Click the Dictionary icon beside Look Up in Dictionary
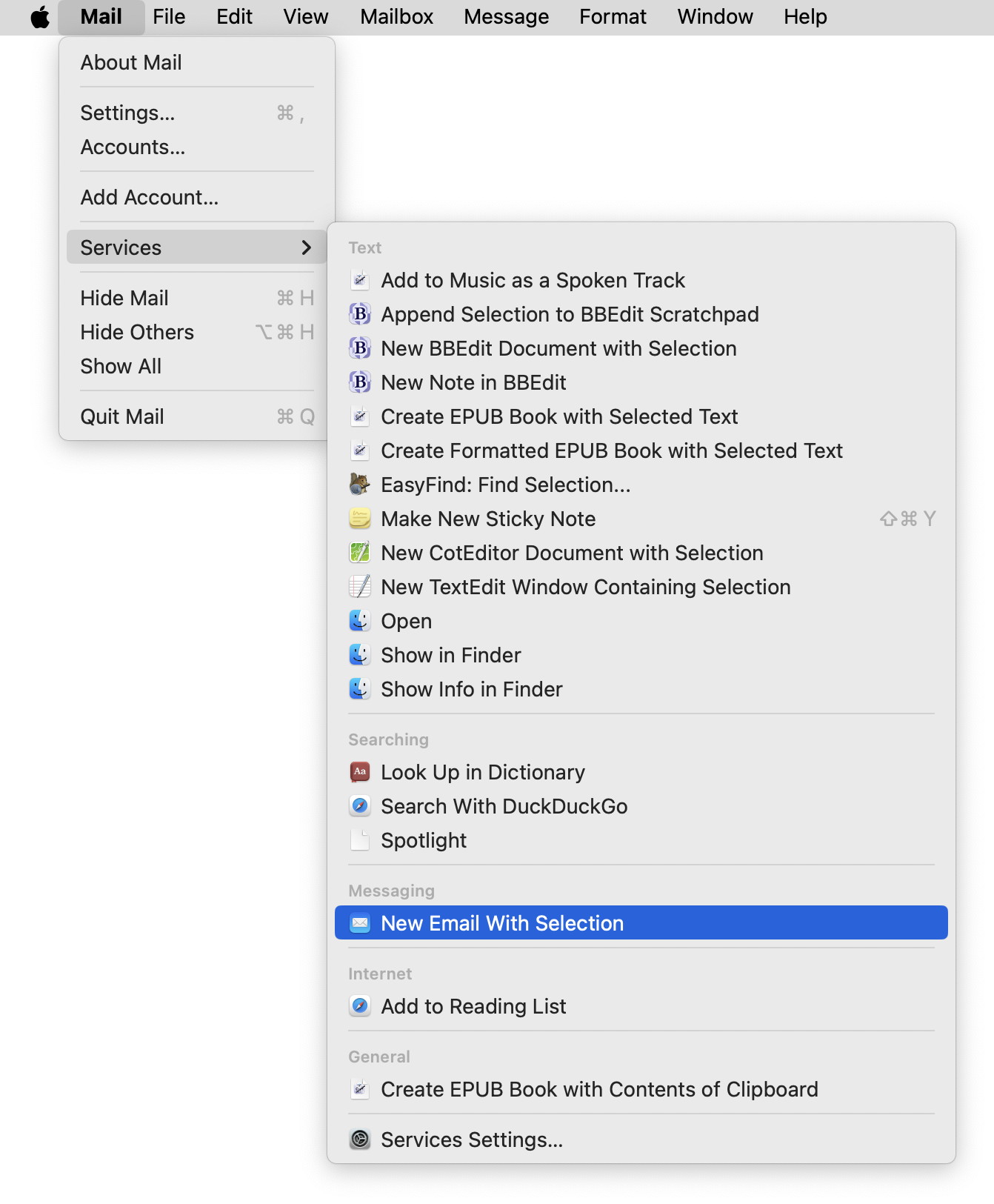 (x=360, y=772)
